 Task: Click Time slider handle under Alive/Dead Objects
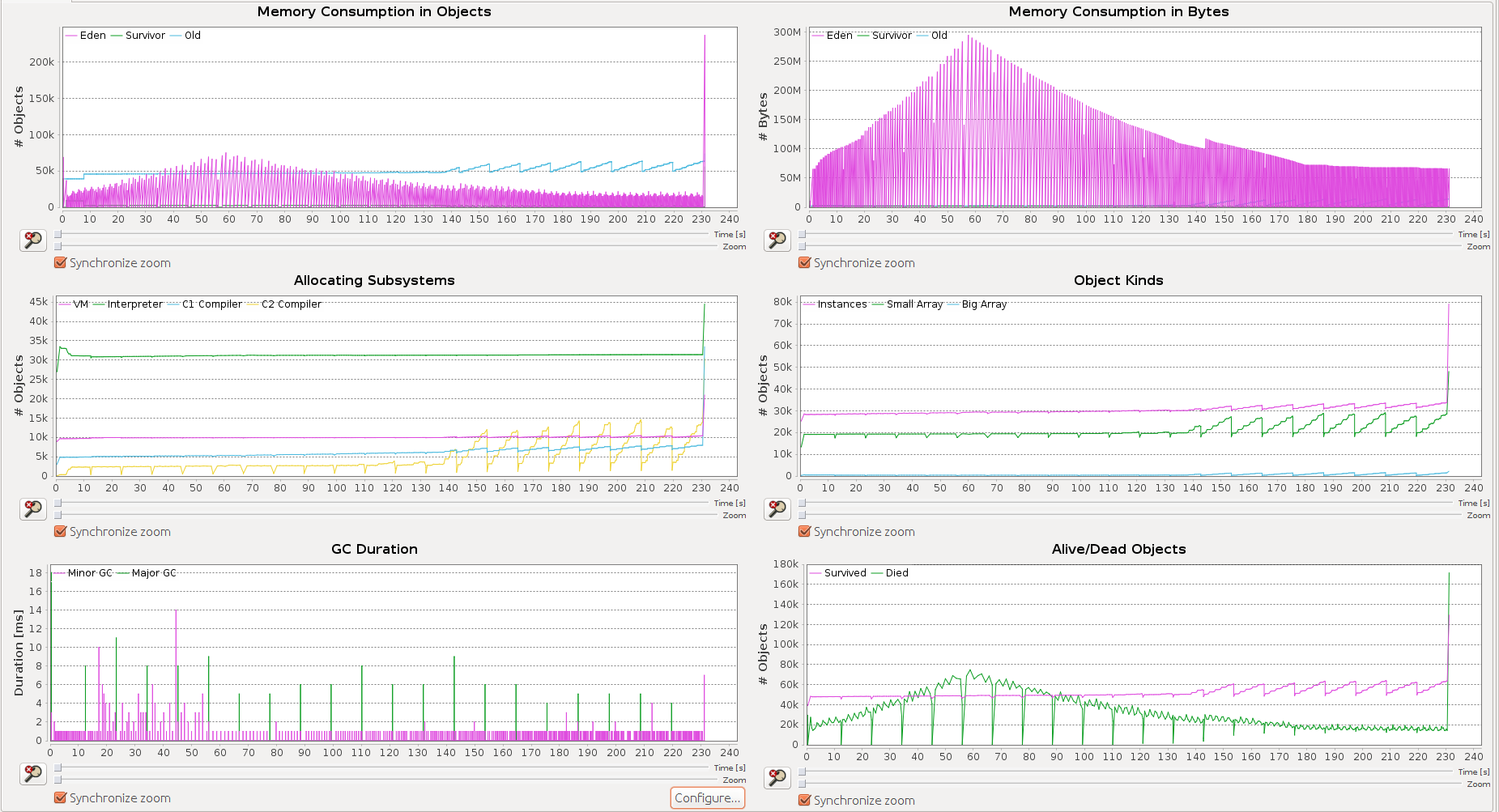[802, 772]
